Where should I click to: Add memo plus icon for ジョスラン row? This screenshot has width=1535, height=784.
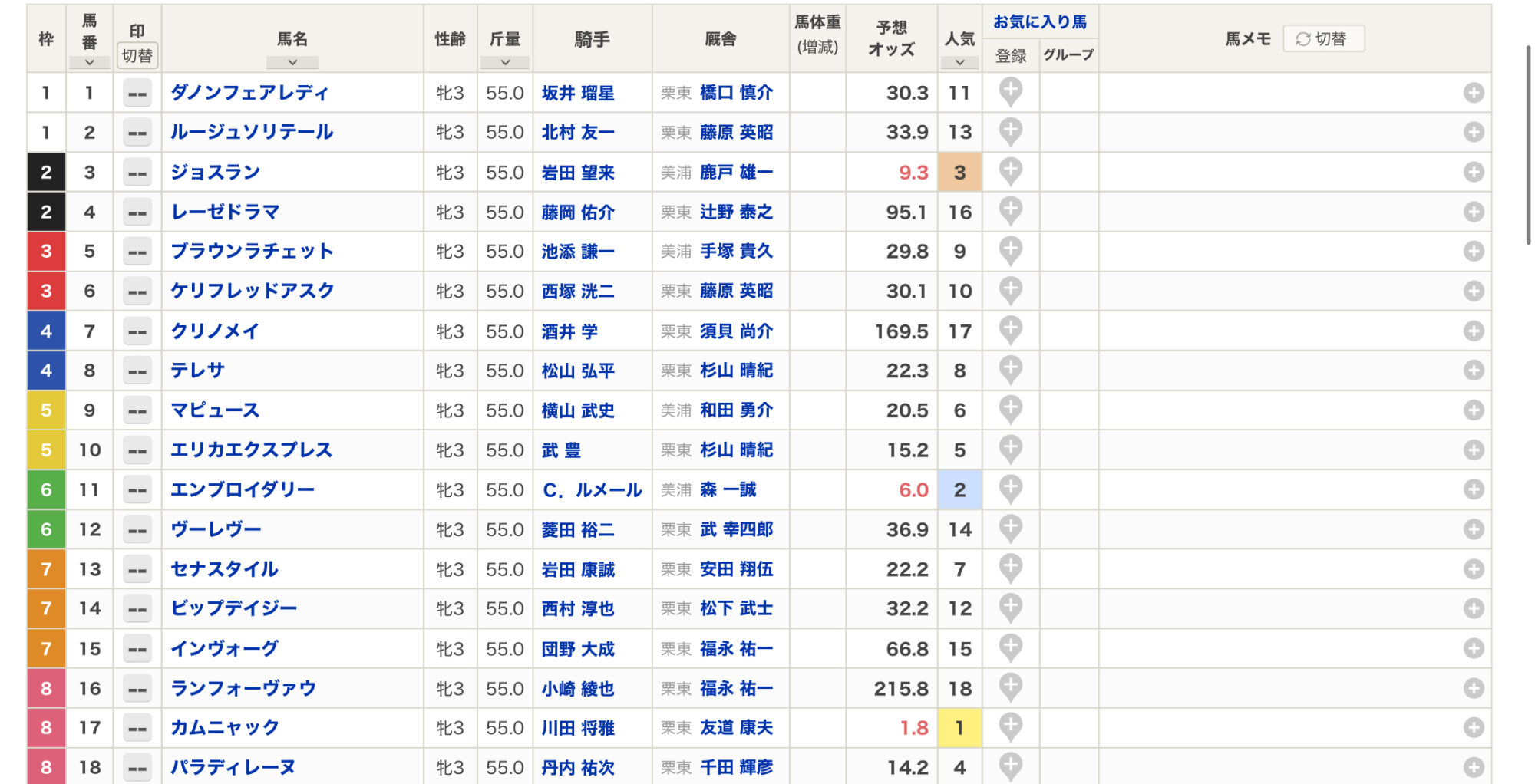1473,172
